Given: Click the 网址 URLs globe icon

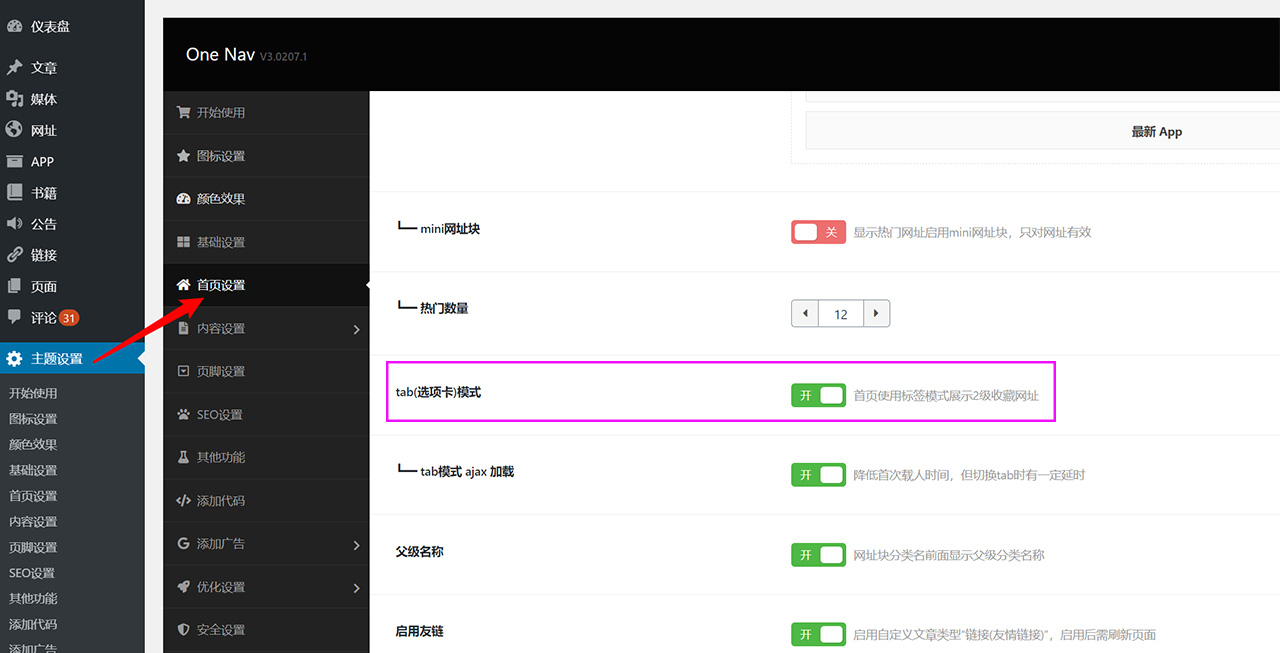Looking at the screenshot, I should (14, 130).
